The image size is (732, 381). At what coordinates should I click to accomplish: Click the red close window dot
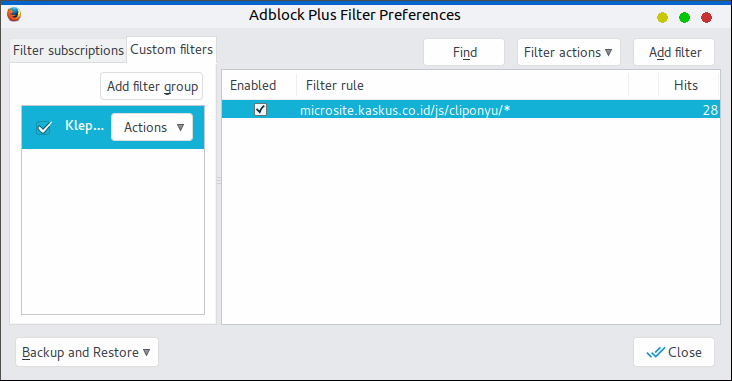[706, 18]
